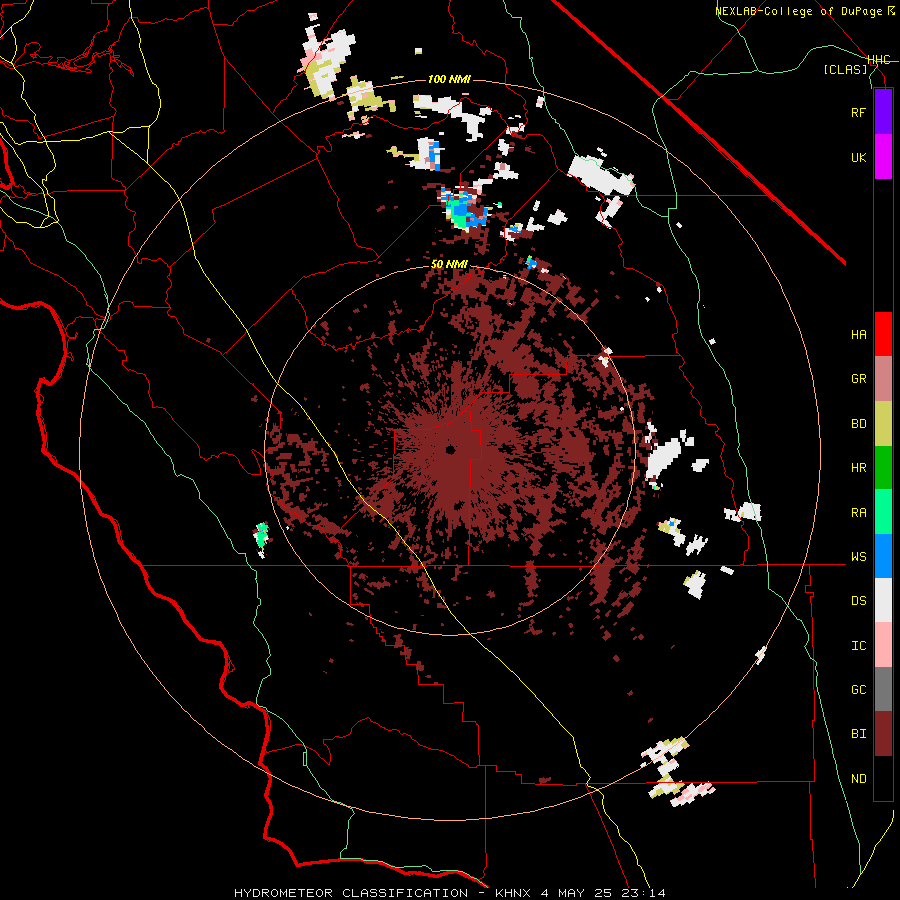
Task: Click the HA red legend swatch
Action: [x=883, y=334]
